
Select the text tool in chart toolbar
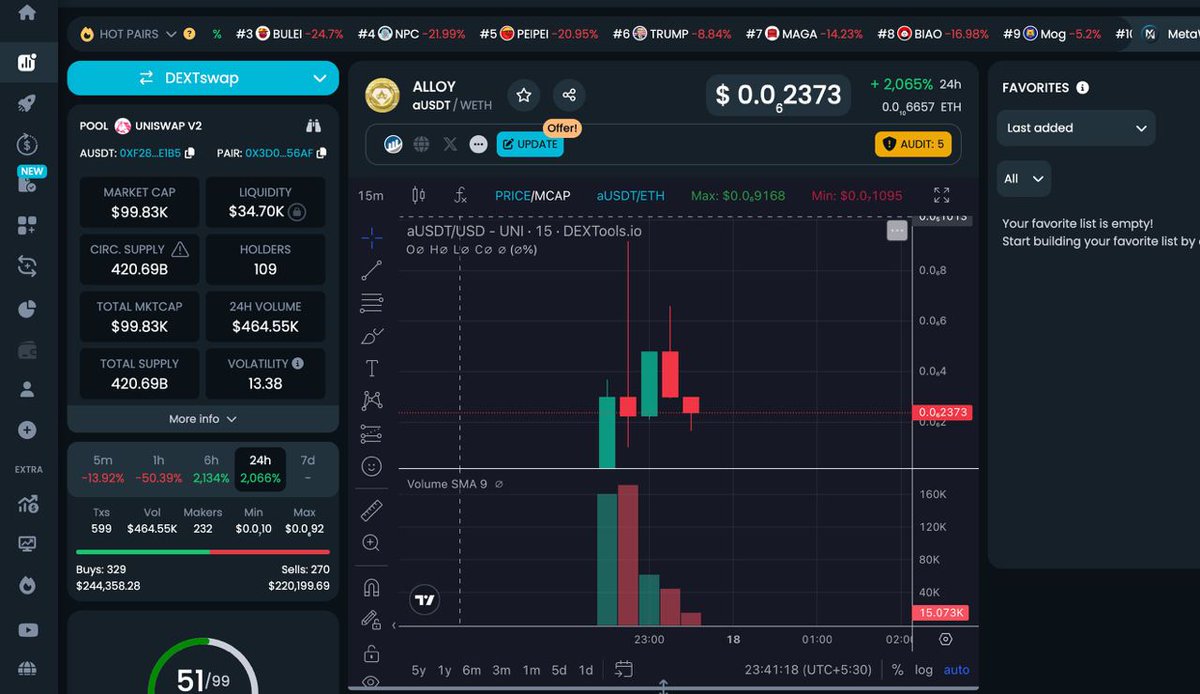371,368
